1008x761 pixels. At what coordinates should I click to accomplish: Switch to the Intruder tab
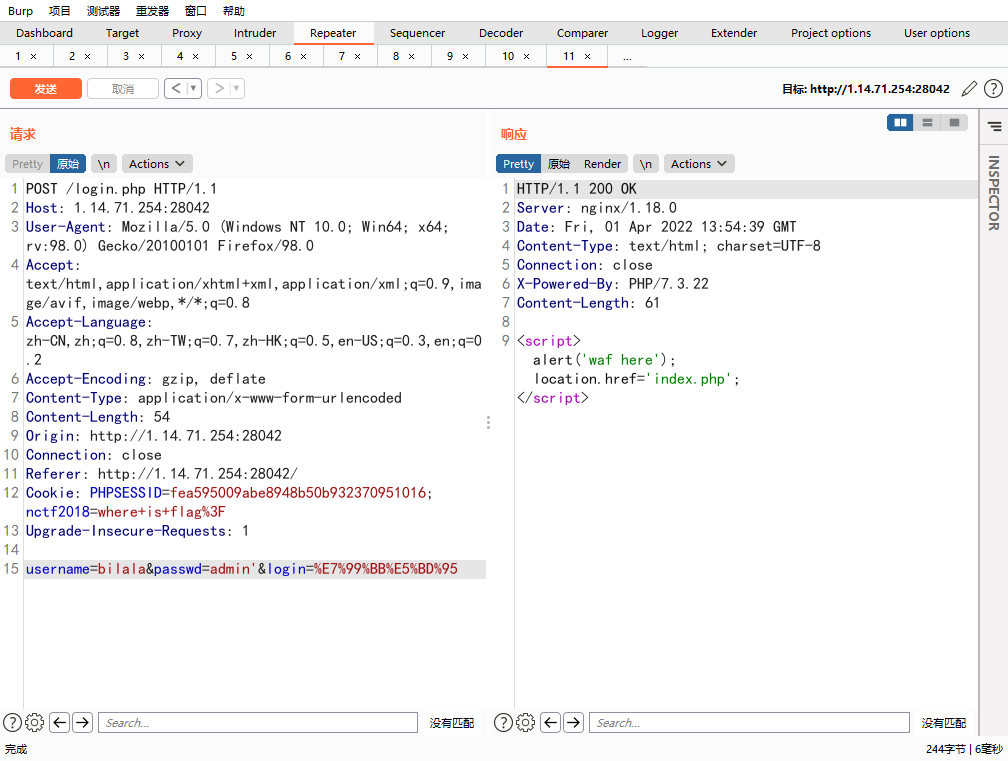(255, 33)
